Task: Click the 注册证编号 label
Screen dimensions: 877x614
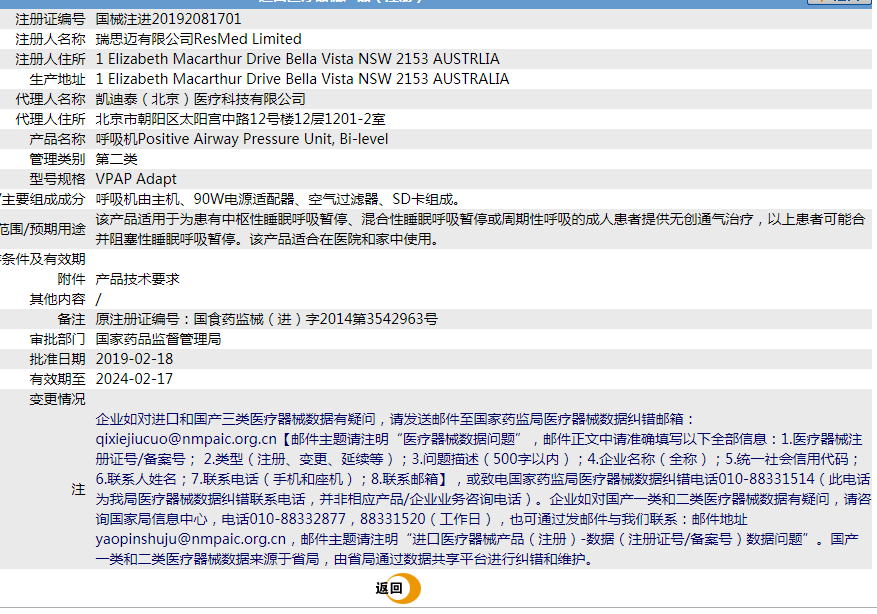Action: pyautogui.click(x=50, y=19)
